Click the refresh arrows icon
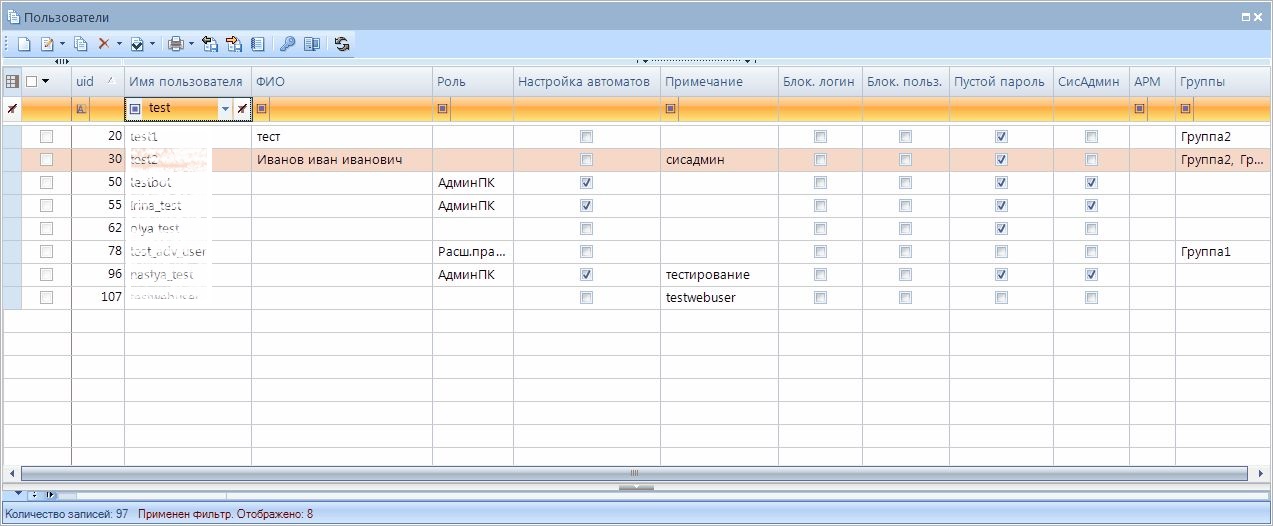The image size is (1273, 526). tap(342, 44)
